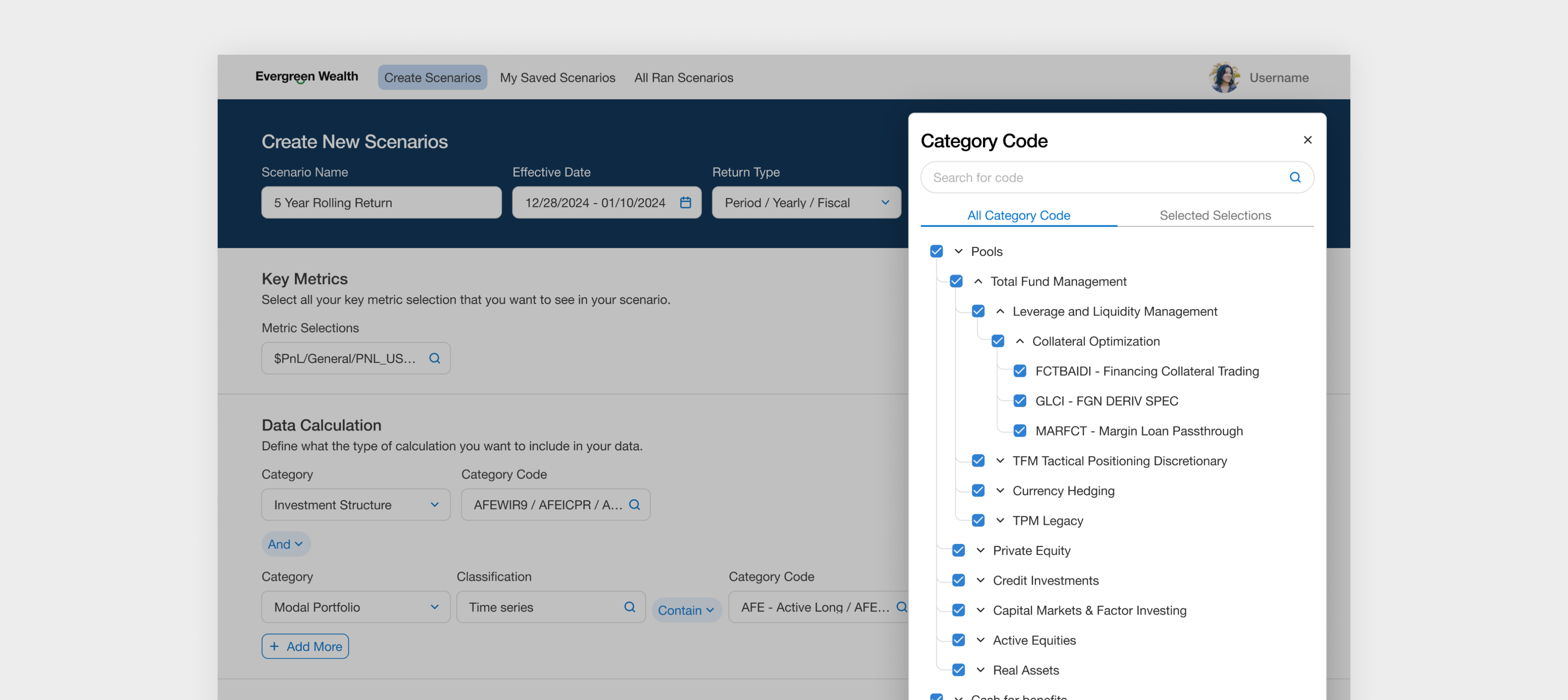Click search icon in Metric Selections field
The height and width of the screenshot is (700, 1568).
[434, 358]
